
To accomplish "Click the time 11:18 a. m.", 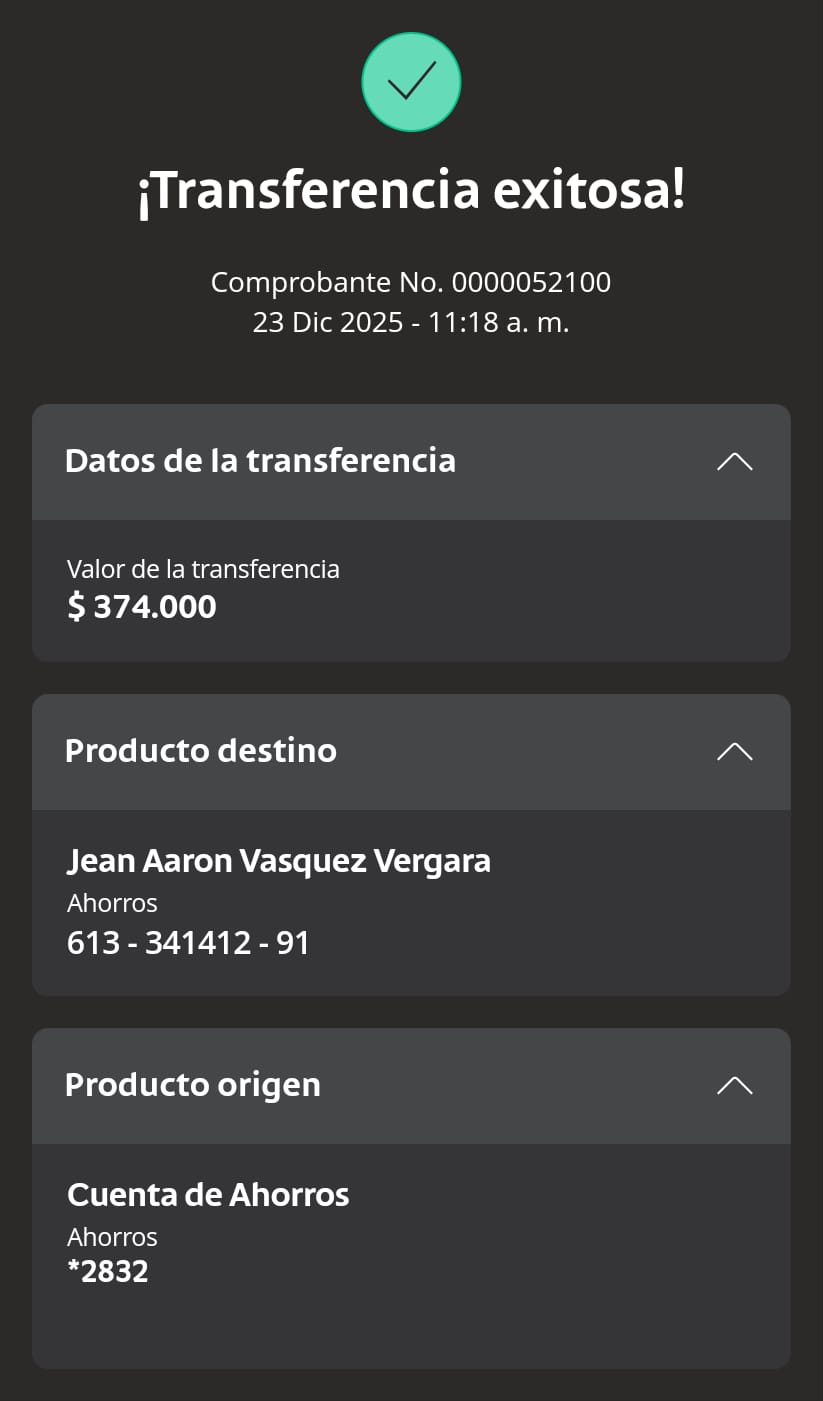I will (x=498, y=323).
